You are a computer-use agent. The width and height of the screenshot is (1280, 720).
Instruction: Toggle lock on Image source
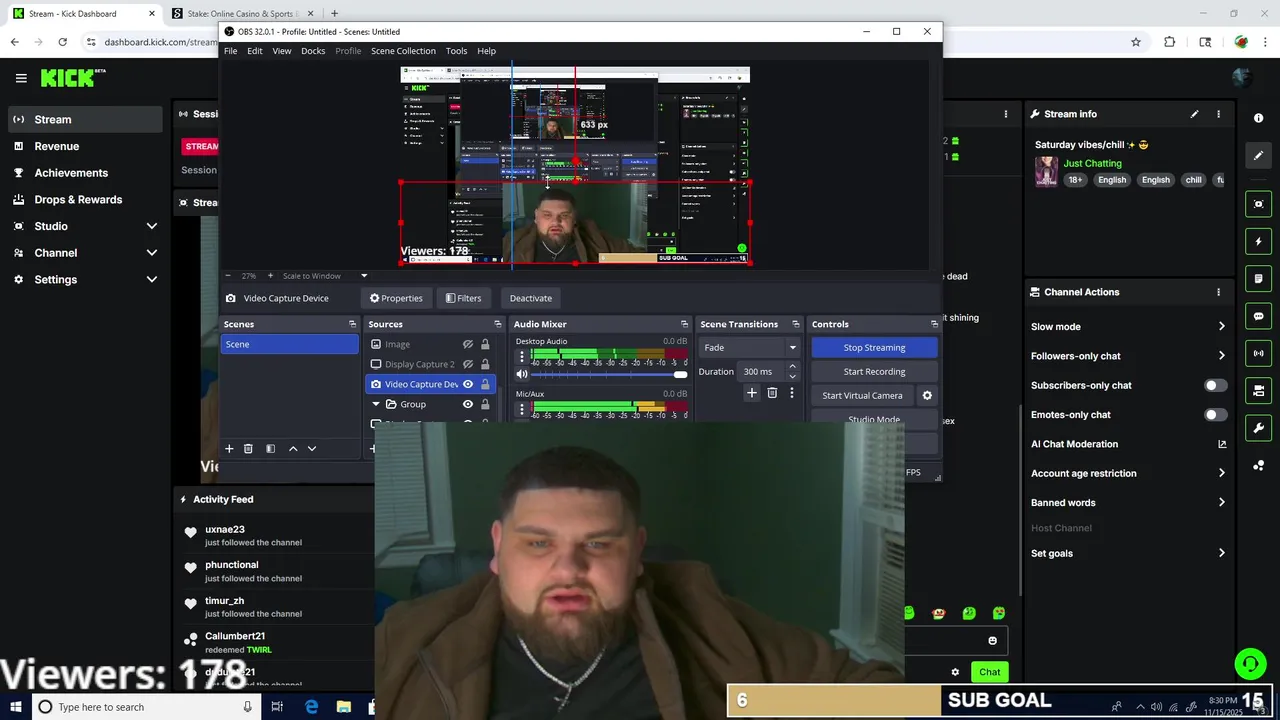coord(485,344)
